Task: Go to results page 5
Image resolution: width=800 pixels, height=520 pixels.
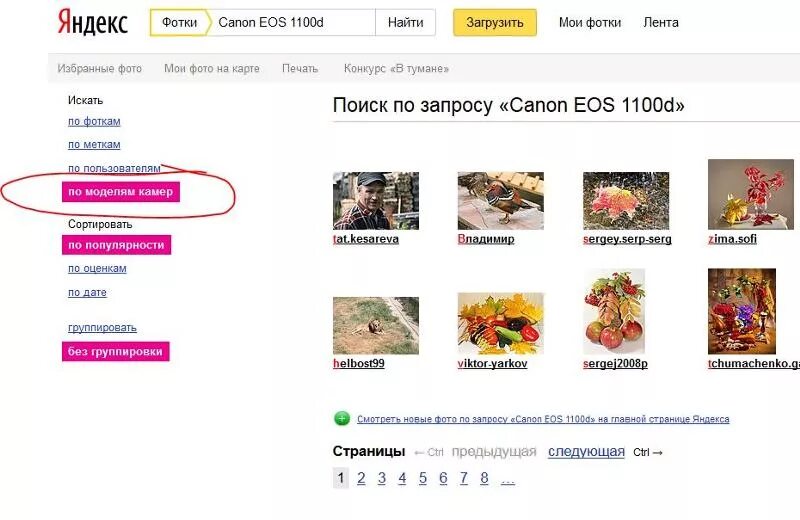Action: 422,478
